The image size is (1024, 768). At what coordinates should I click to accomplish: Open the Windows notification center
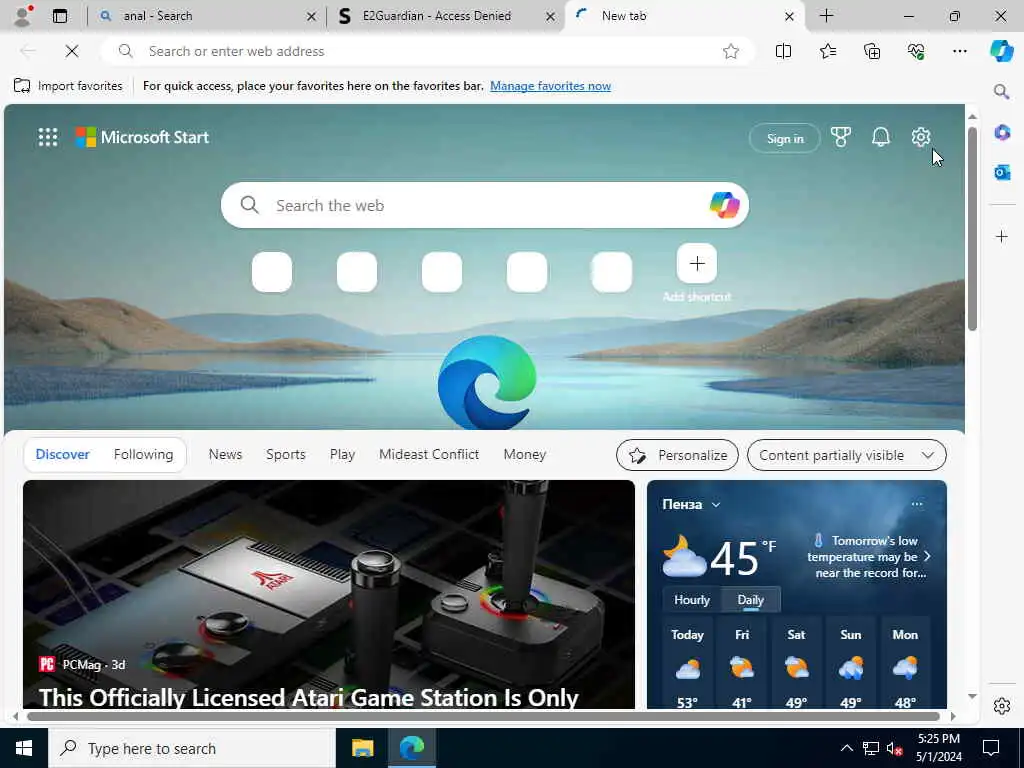991,748
